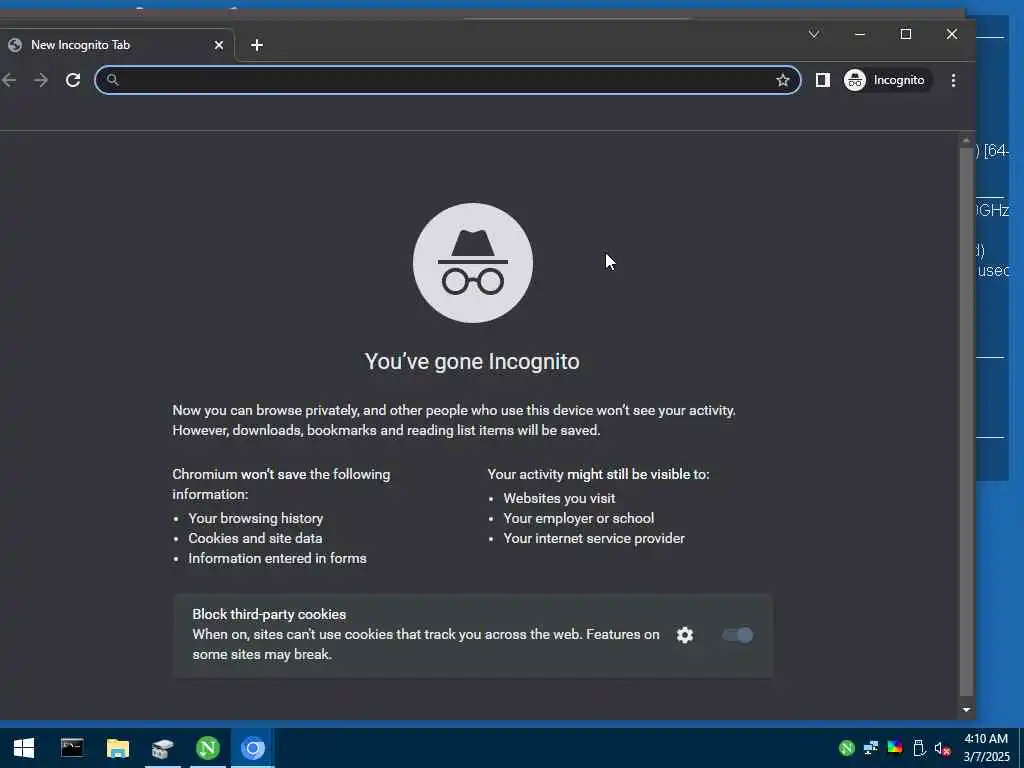Click the 'You've gone Incognito' heading
This screenshot has width=1024, height=768.
coord(472,362)
